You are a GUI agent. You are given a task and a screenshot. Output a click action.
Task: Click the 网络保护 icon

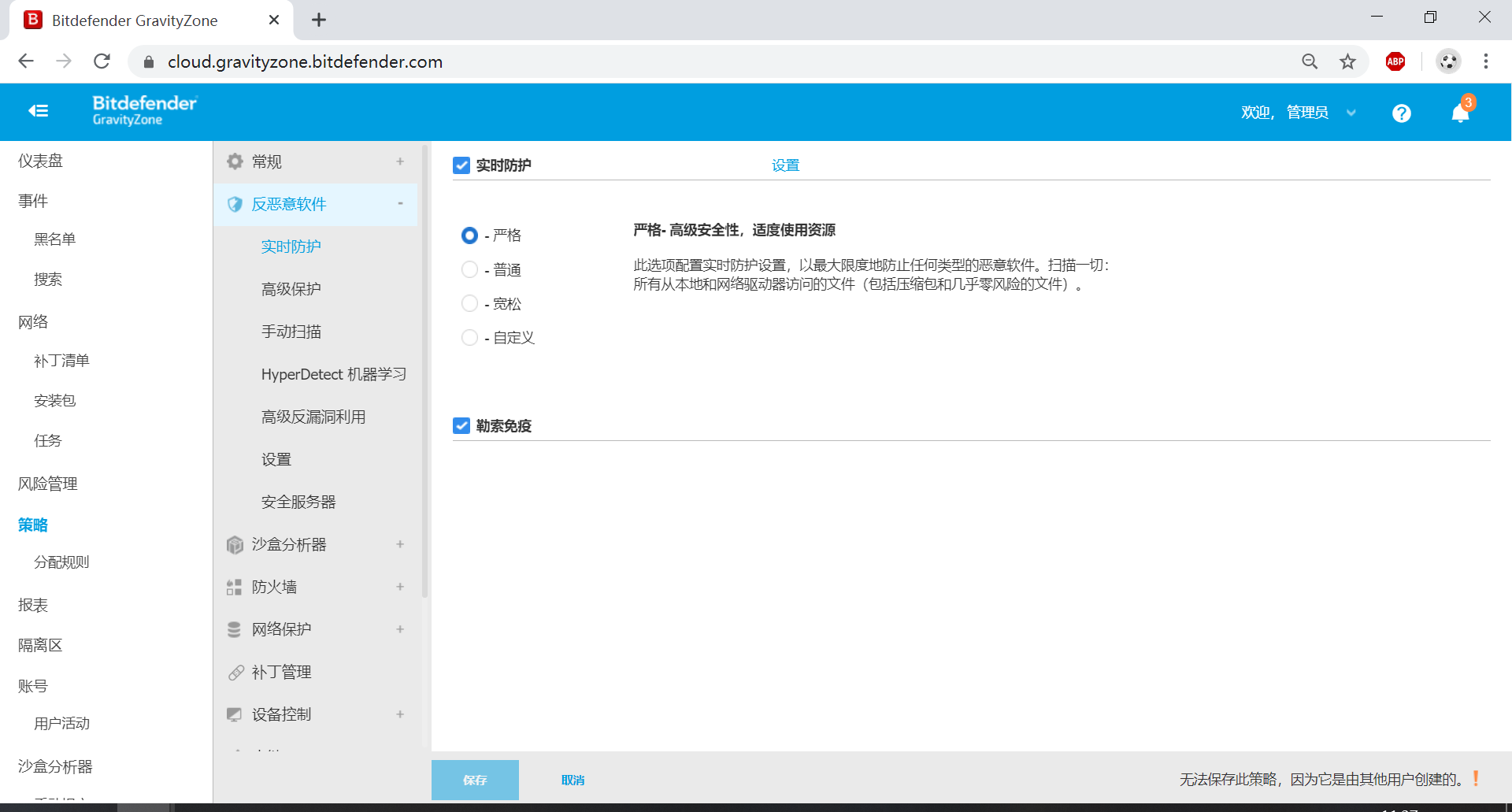[235, 630]
